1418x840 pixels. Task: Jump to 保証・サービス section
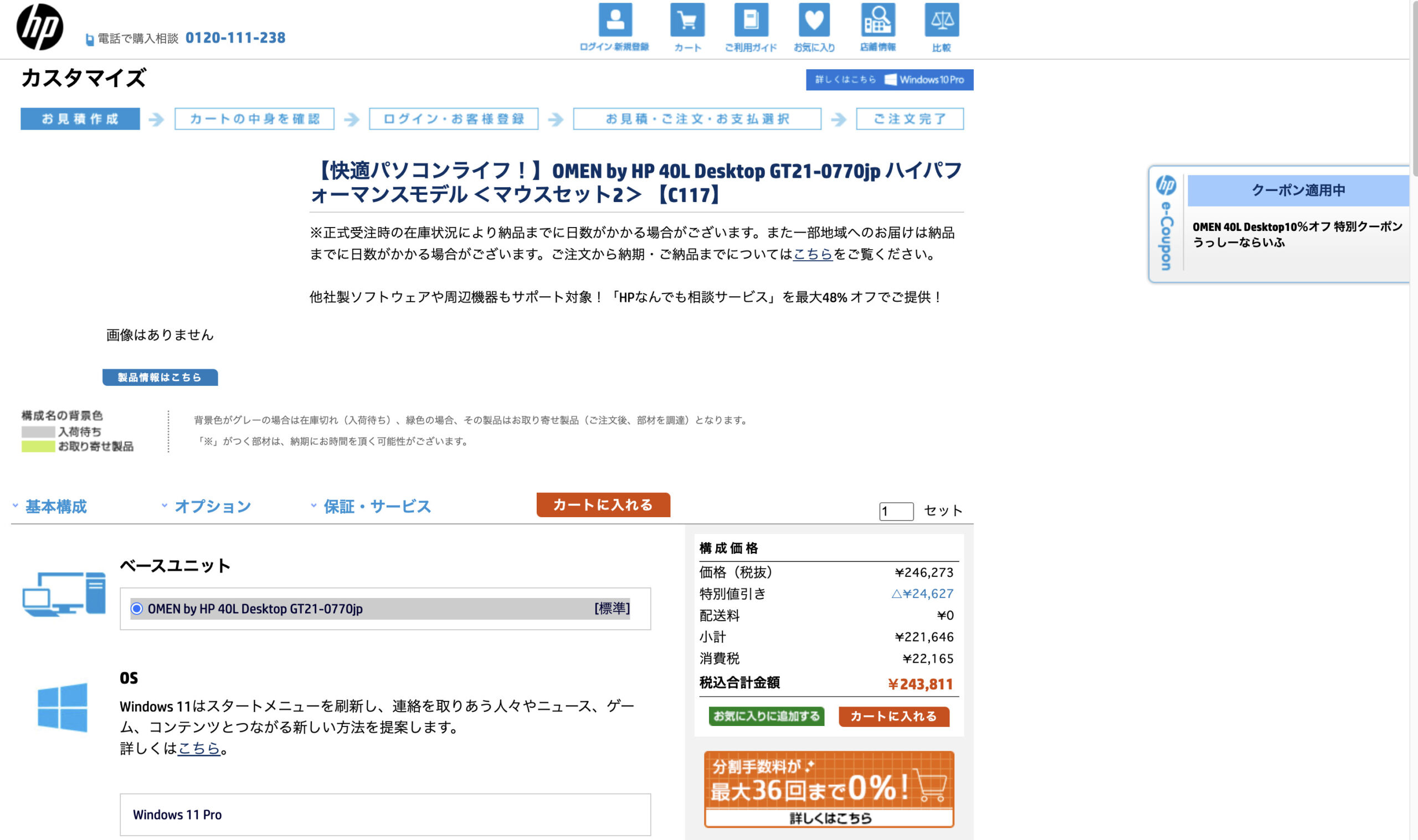[x=377, y=506]
